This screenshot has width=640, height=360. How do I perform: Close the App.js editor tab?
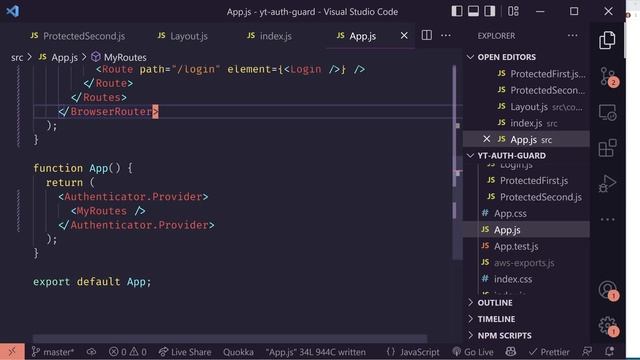404,36
